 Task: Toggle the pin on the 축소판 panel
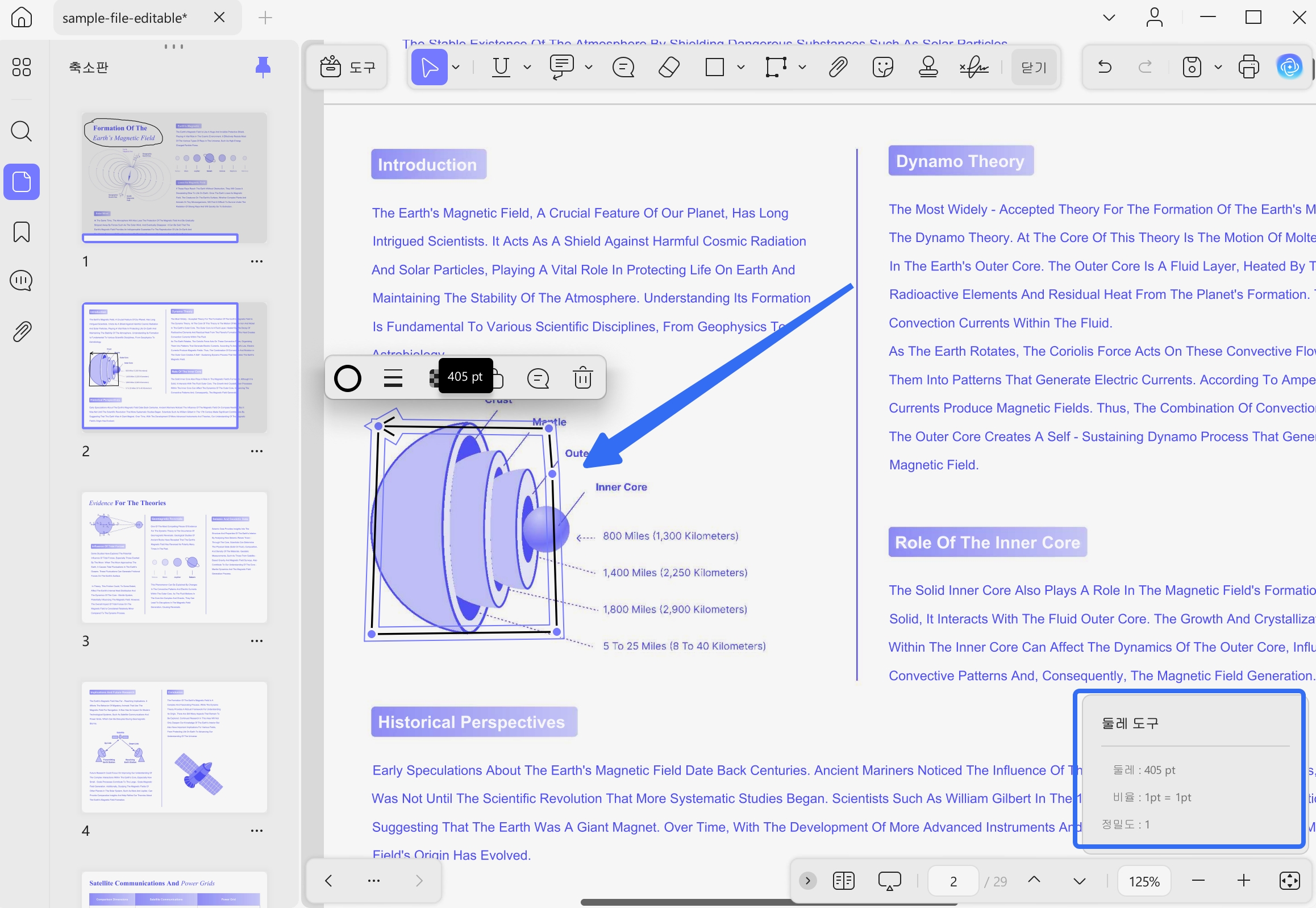click(263, 67)
